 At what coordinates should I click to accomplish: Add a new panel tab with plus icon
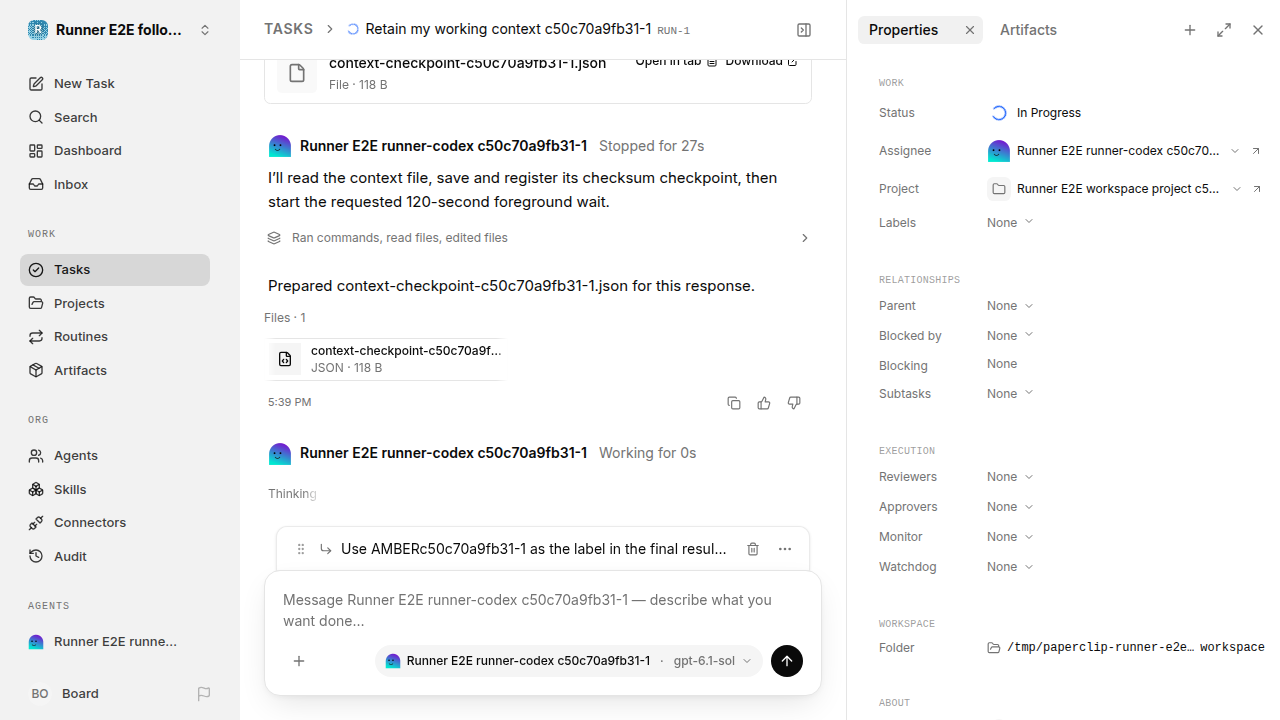[x=1190, y=30]
